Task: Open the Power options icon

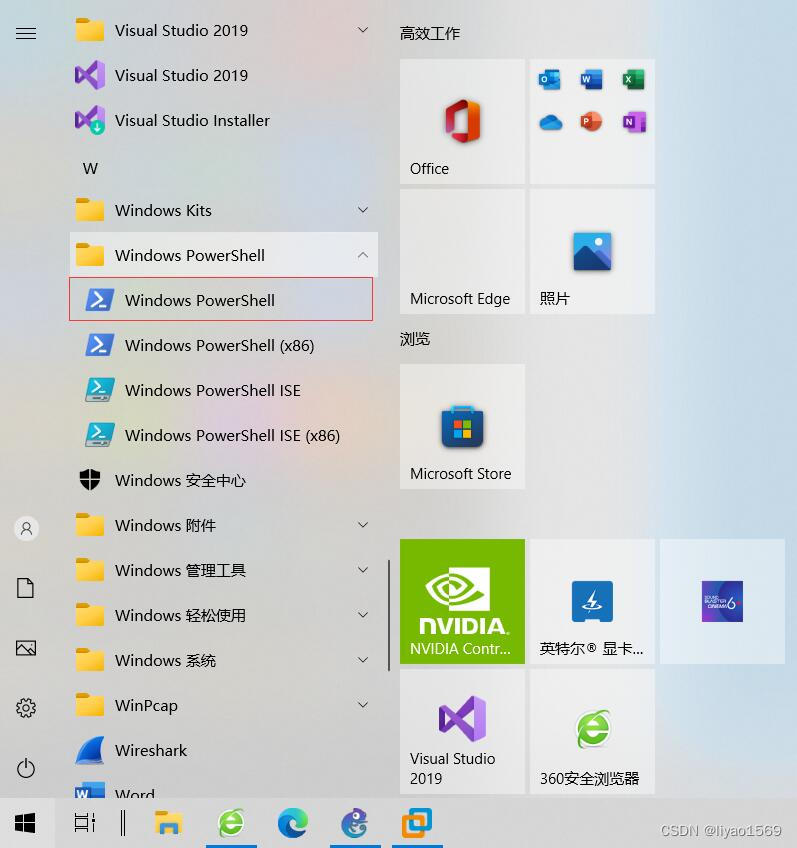Action: (26, 768)
